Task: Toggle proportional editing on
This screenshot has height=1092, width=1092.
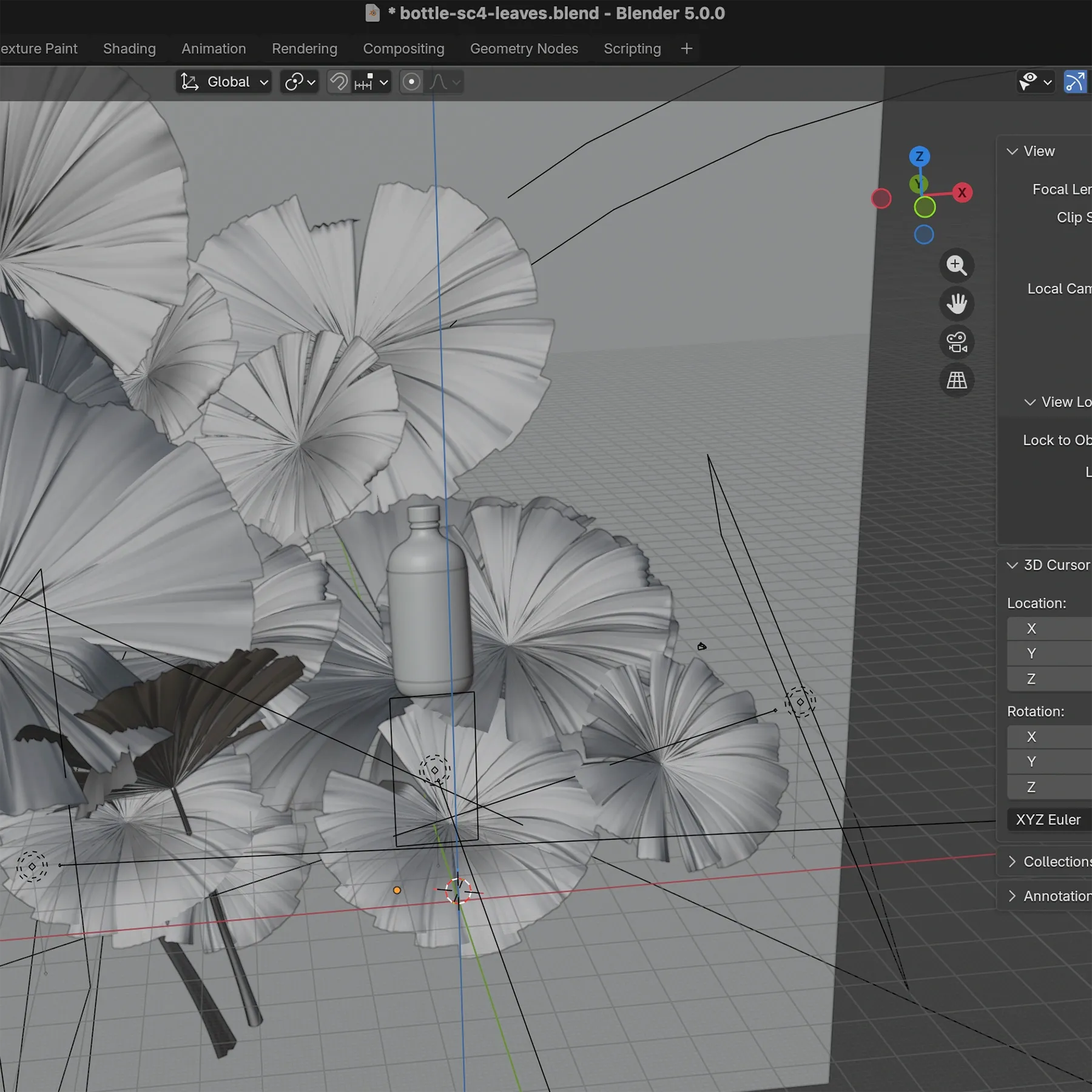Action: 411,82
